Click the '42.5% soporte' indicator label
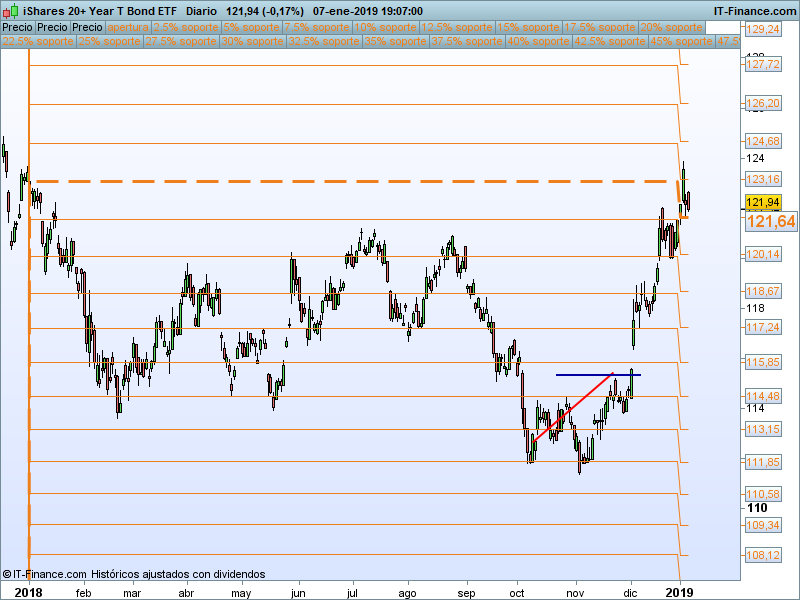 [x=610, y=41]
